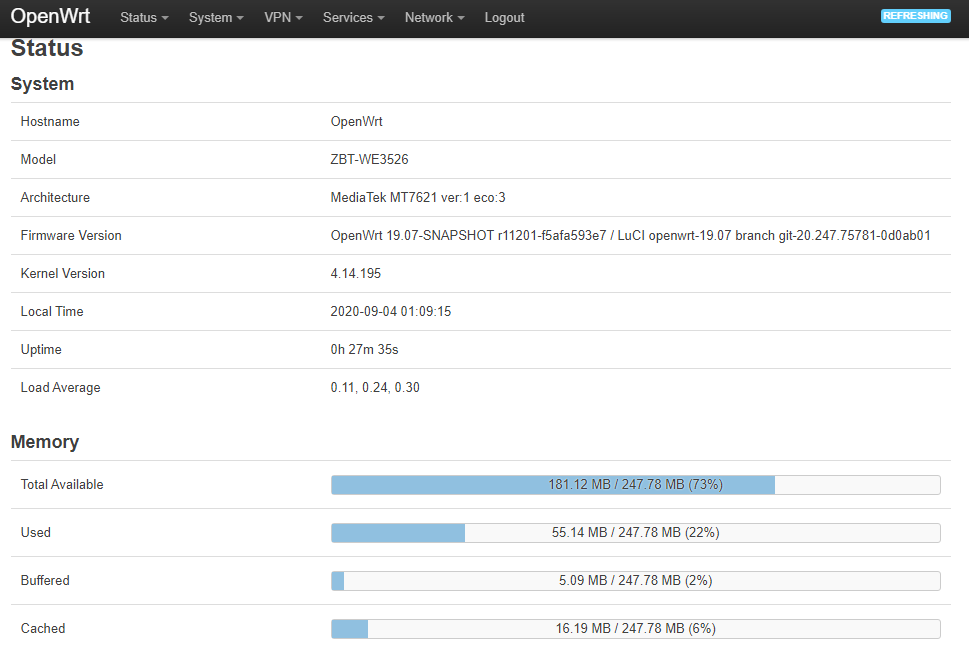
Task: Select the Total Available memory progress bar
Action: pos(635,485)
